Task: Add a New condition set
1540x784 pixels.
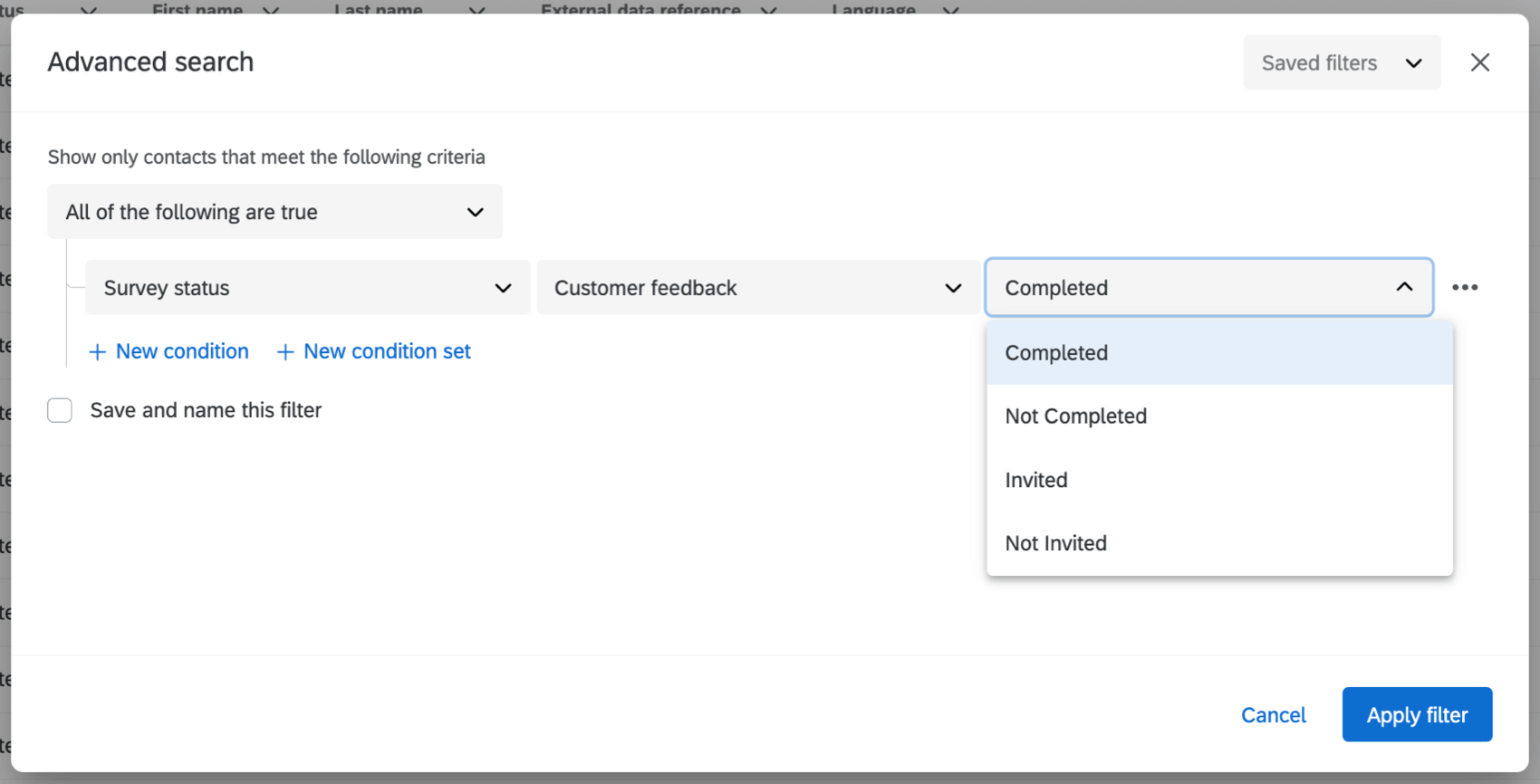Action: 387,351
